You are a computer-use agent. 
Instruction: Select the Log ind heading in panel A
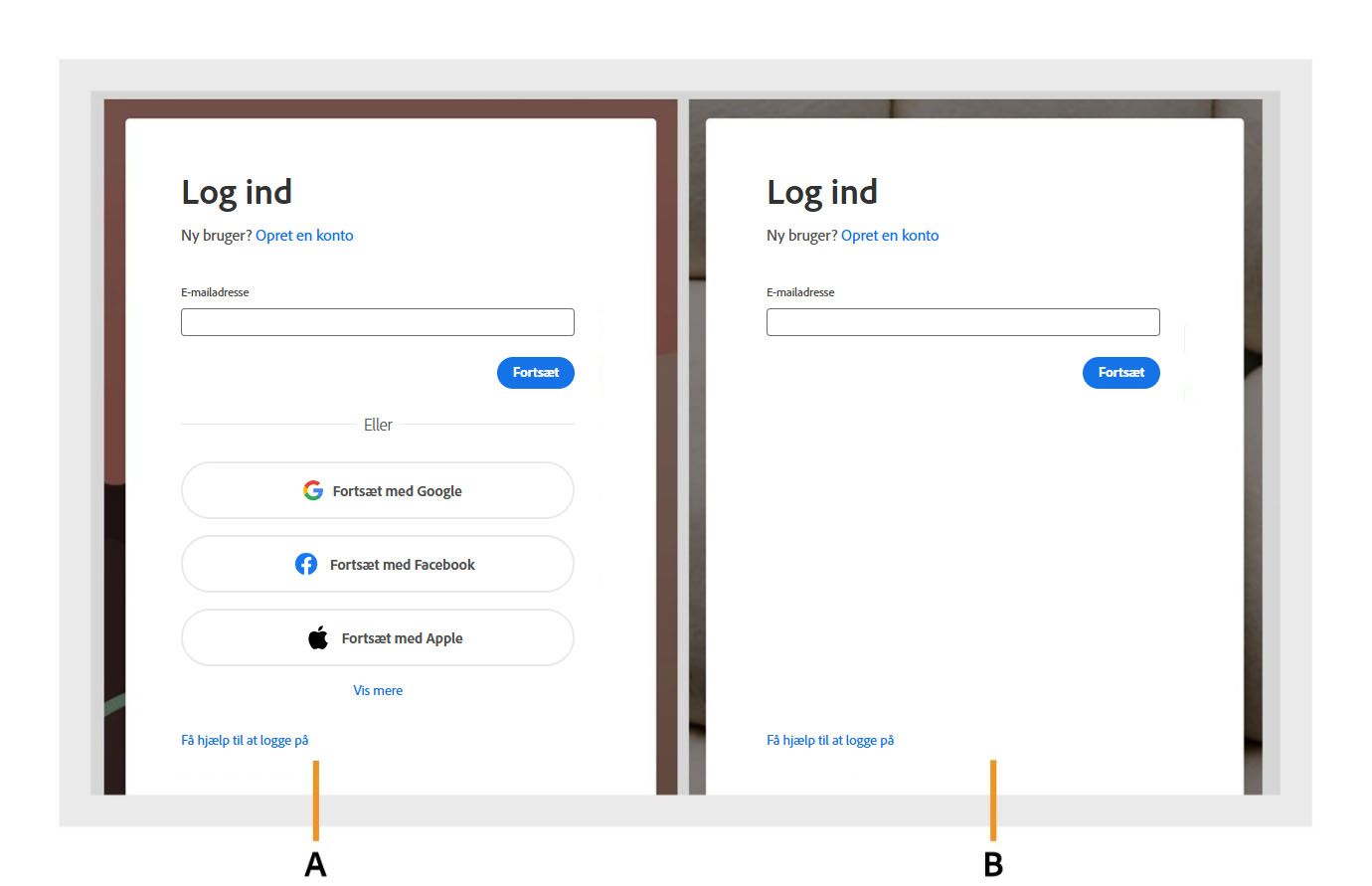[x=237, y=192]
